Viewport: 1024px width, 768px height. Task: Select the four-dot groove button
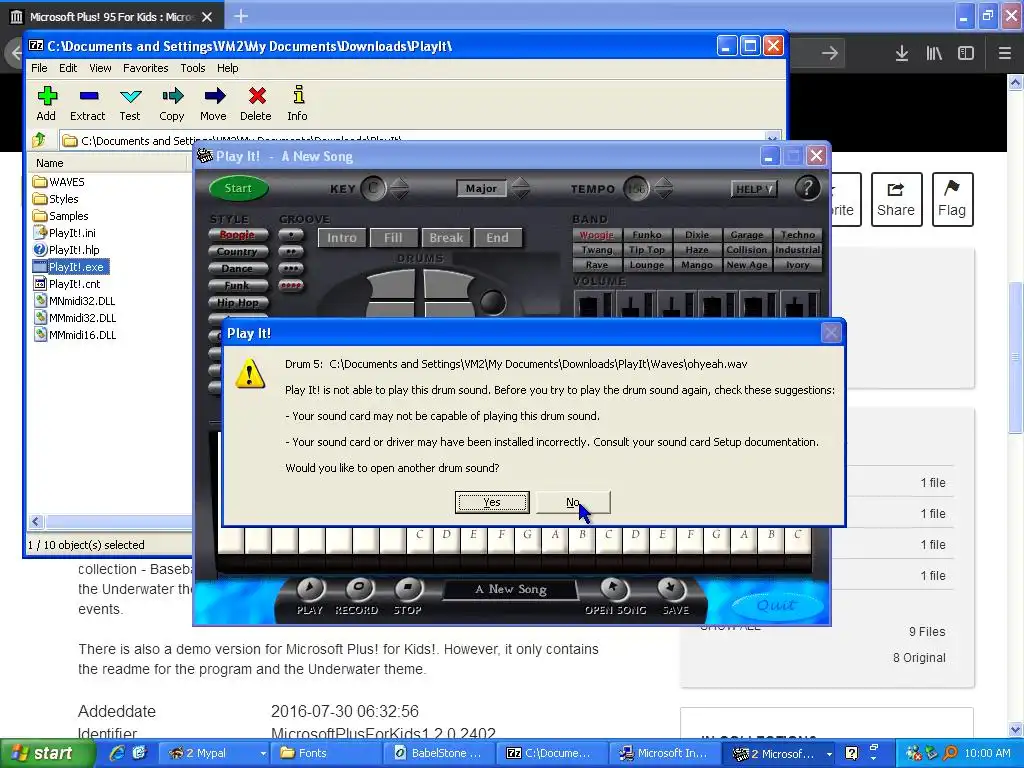click(x=291, y=285)
